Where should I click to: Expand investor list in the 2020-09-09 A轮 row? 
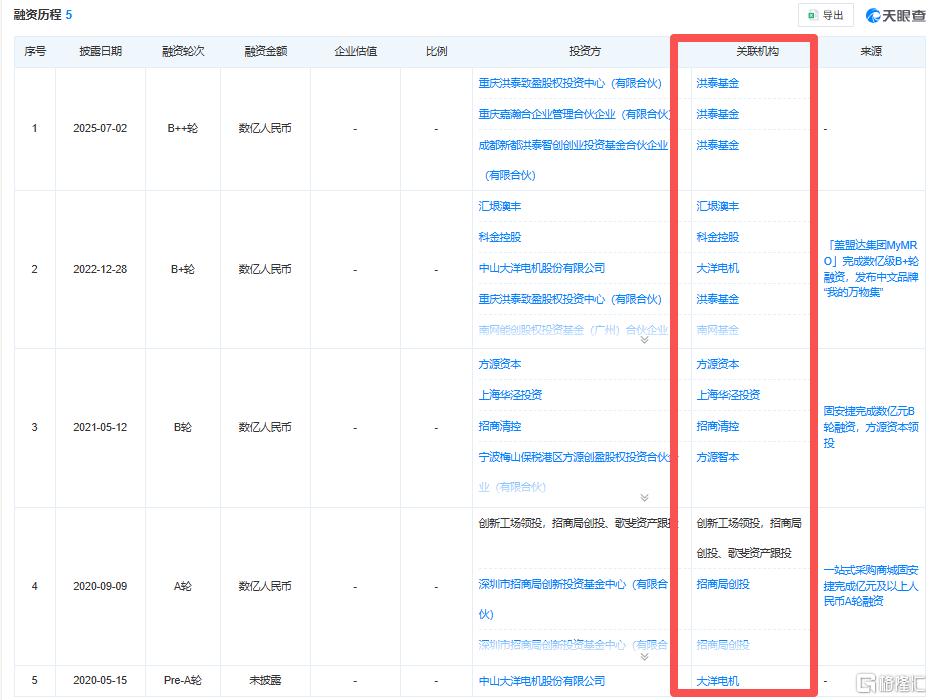(644, 657)
